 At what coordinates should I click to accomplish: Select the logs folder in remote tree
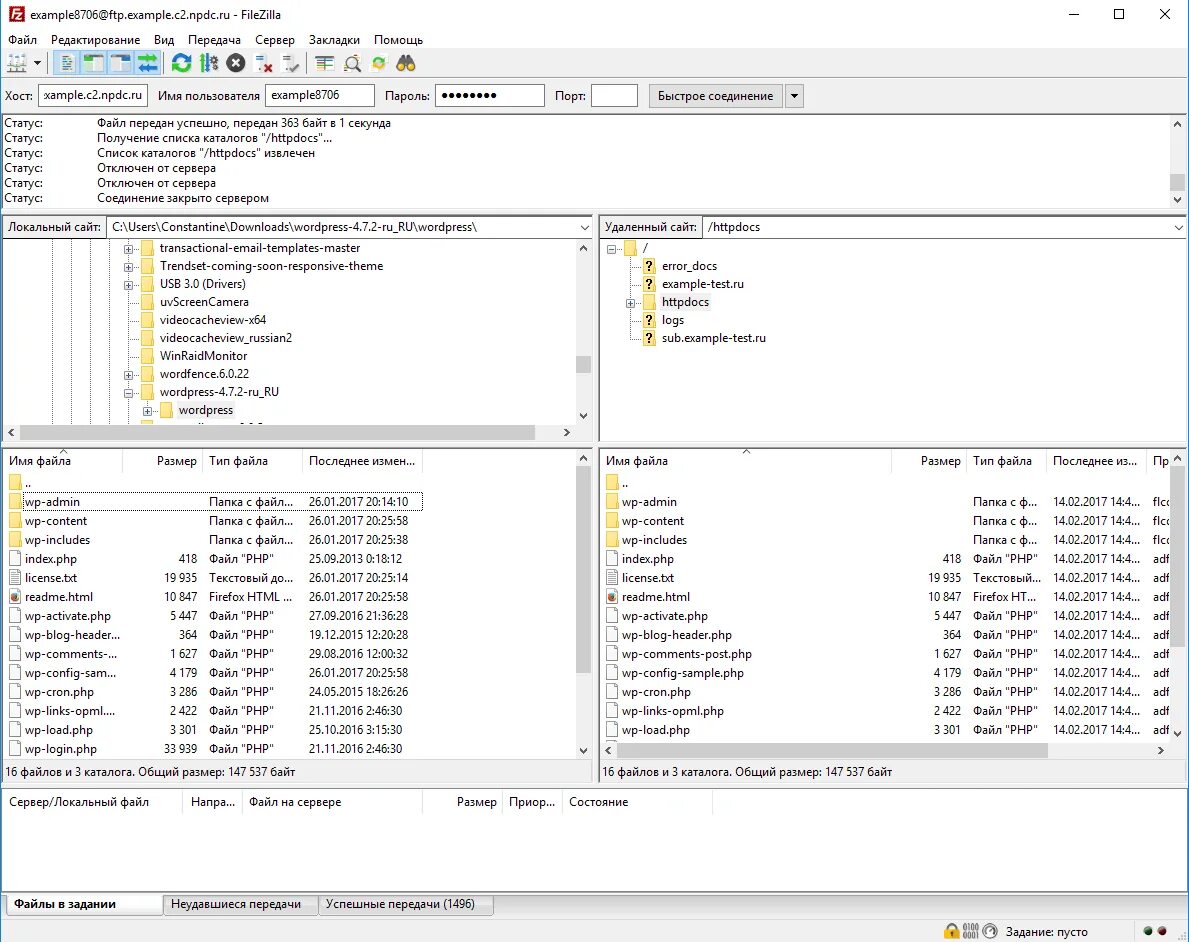coord(673,320)
